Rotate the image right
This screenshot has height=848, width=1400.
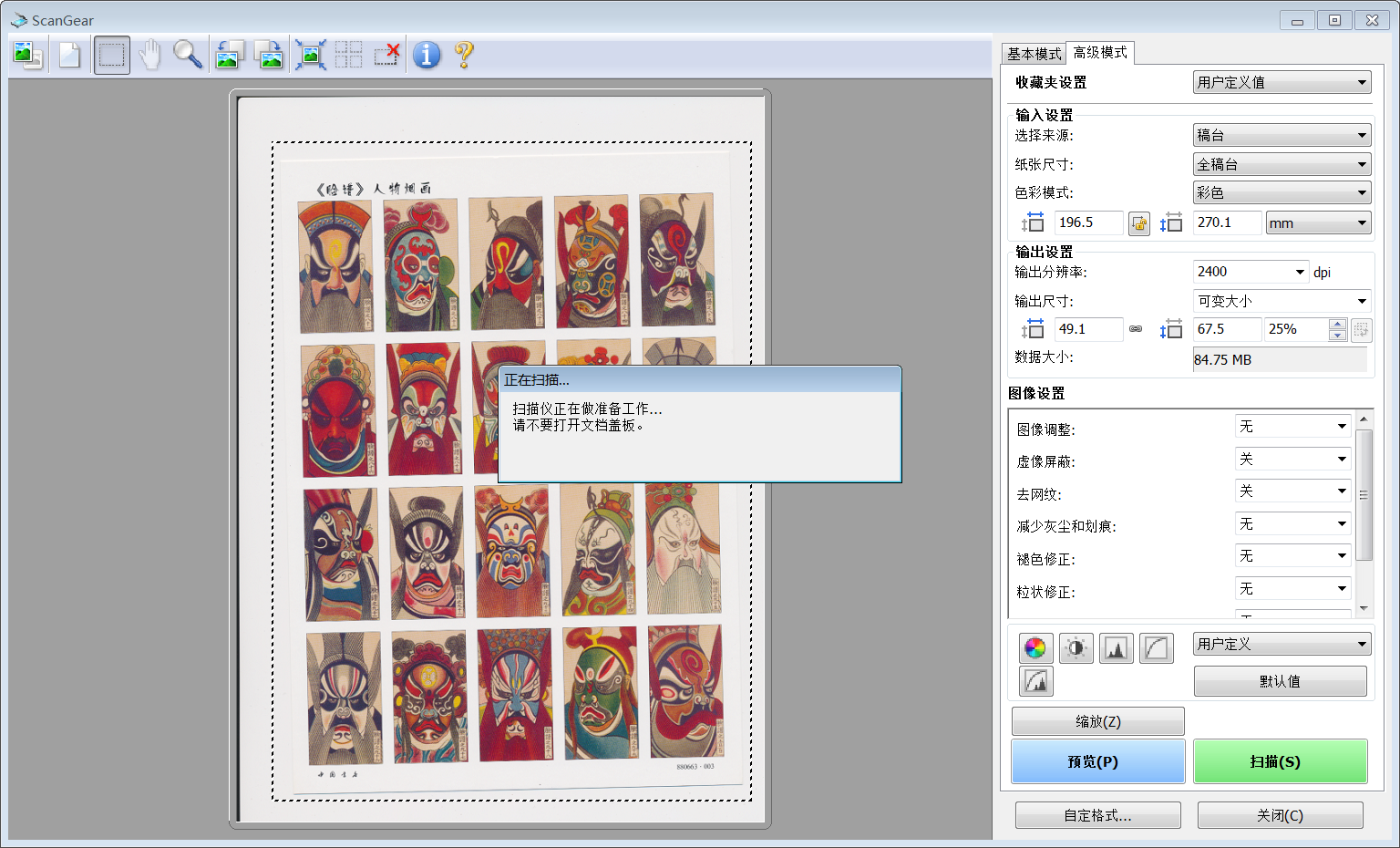click(x=269, y=56)
